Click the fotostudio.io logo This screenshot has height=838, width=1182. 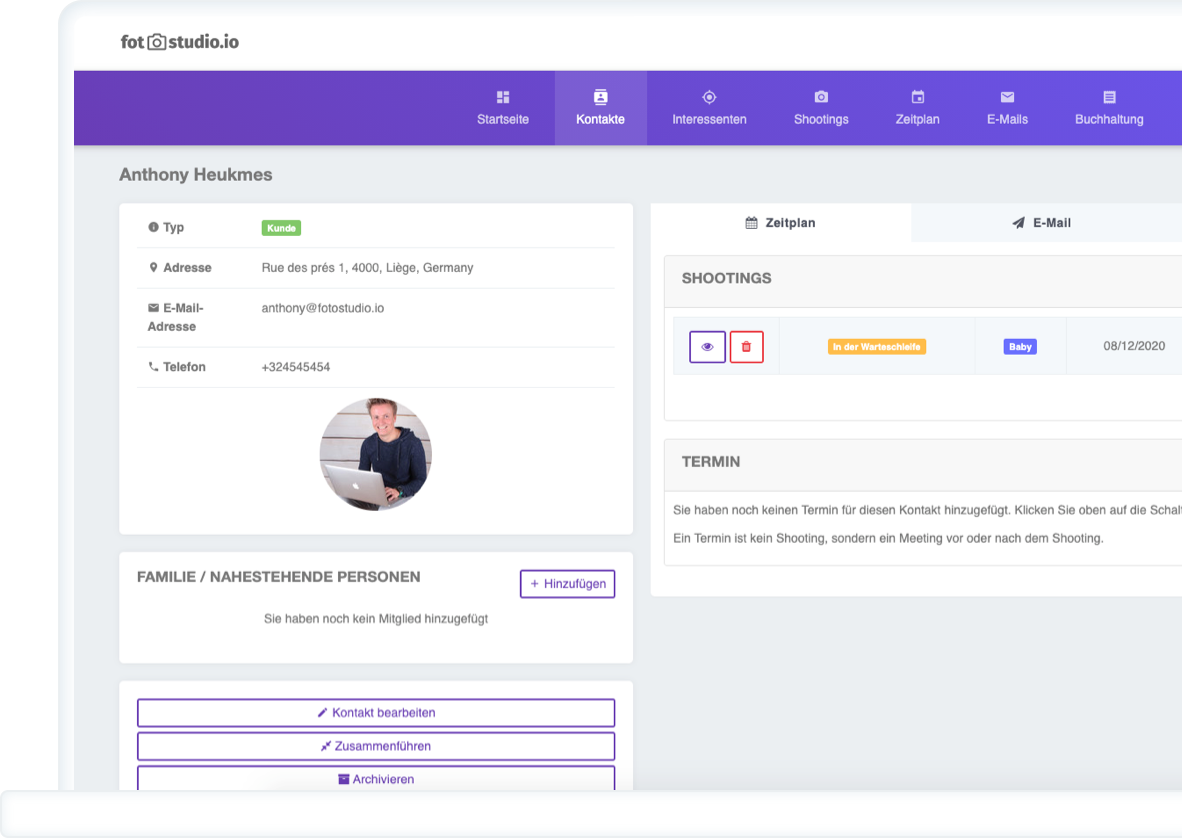point(180,42)
